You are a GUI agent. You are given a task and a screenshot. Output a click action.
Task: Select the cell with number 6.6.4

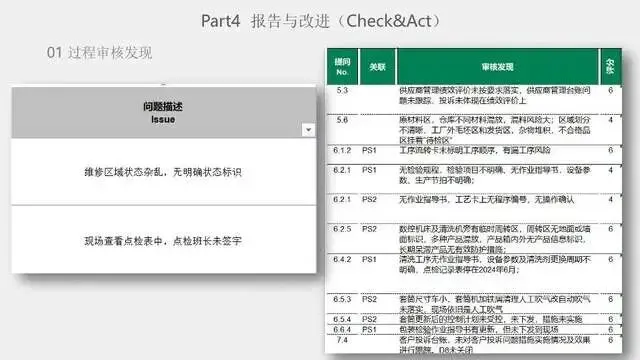(x=342, y=329)
